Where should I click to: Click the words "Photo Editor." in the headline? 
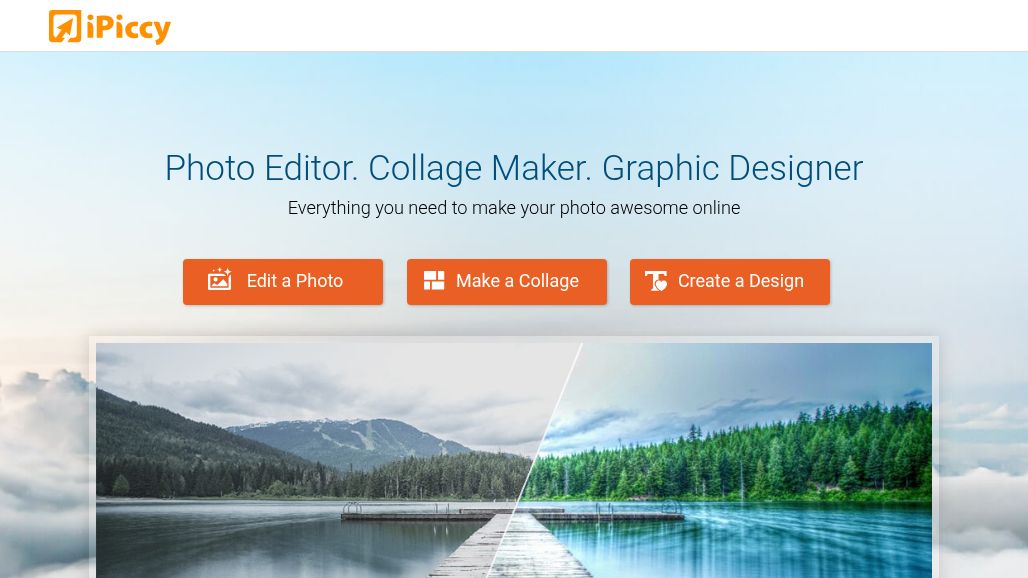(262, 168)
